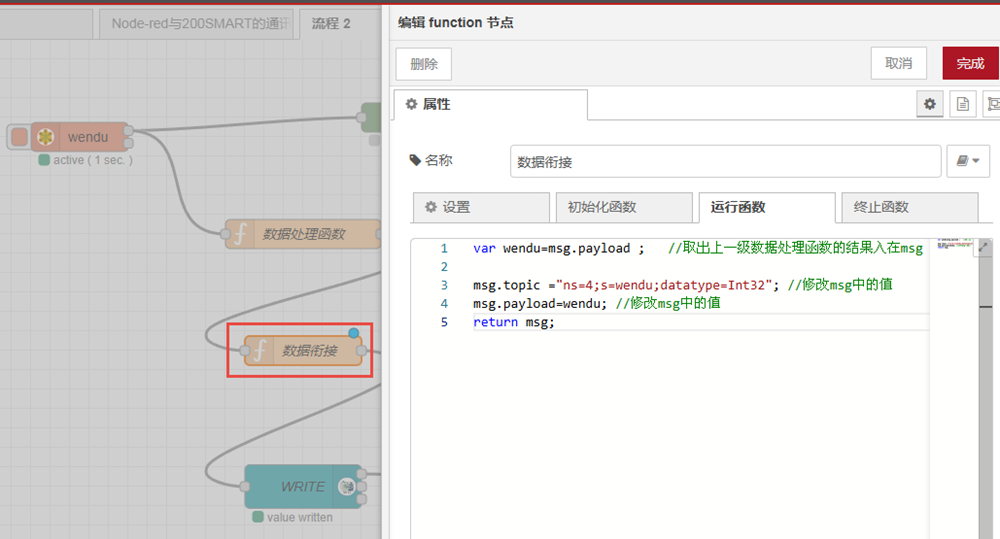Click the 编辑 function 节点 title

tap(455, 23)
